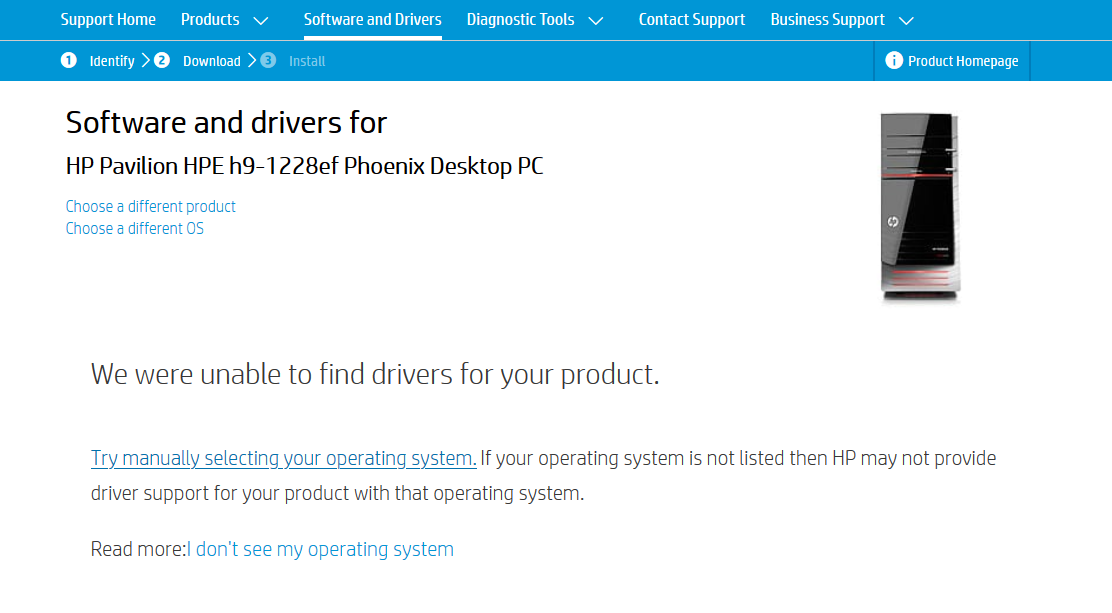The width and height of the screenshot is (1112, 613).
Task: Click the step 1 Identify circle icon
Action: click(x=68, y=61)
